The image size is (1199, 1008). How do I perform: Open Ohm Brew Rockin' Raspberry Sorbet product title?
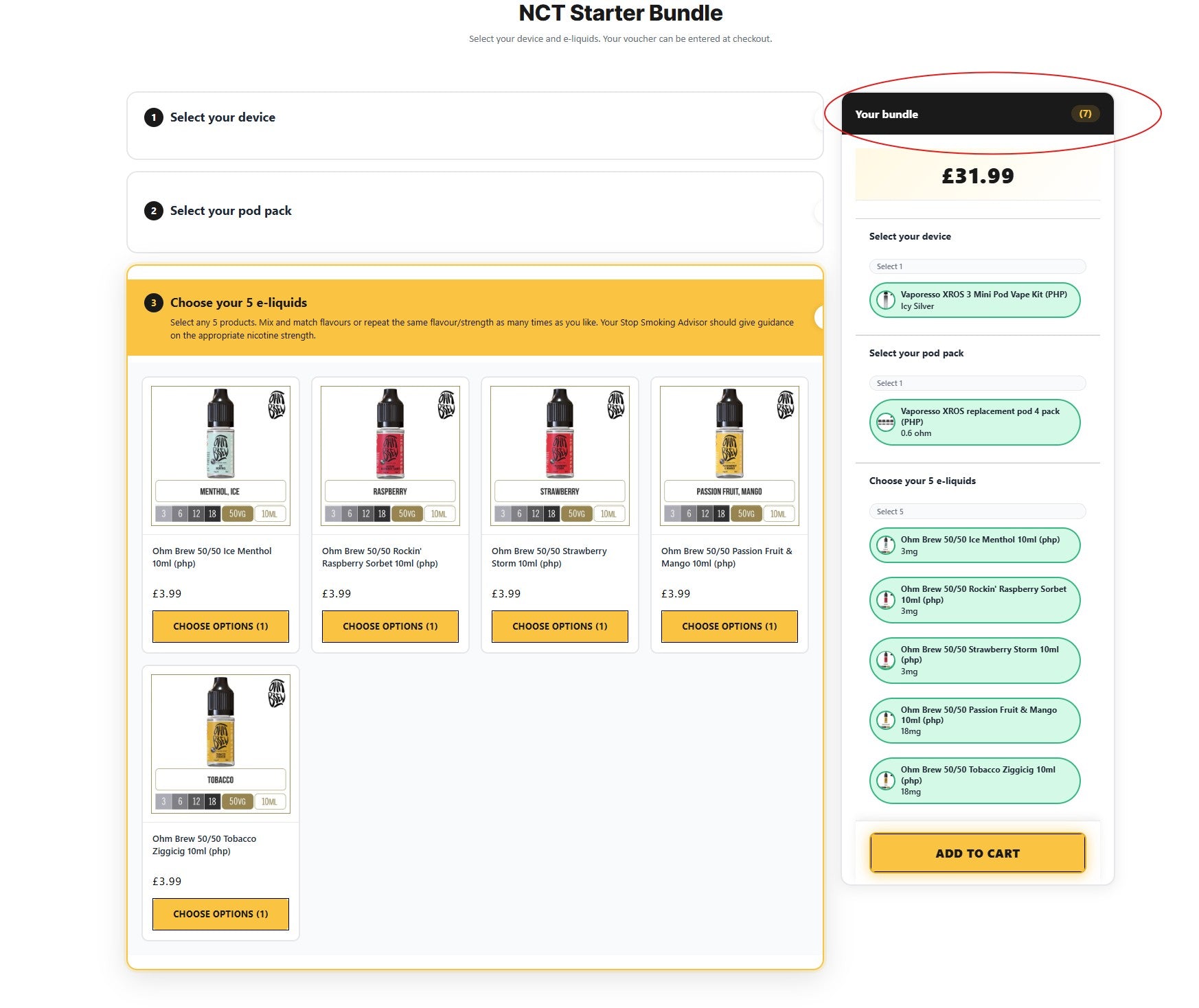(380, 557)
